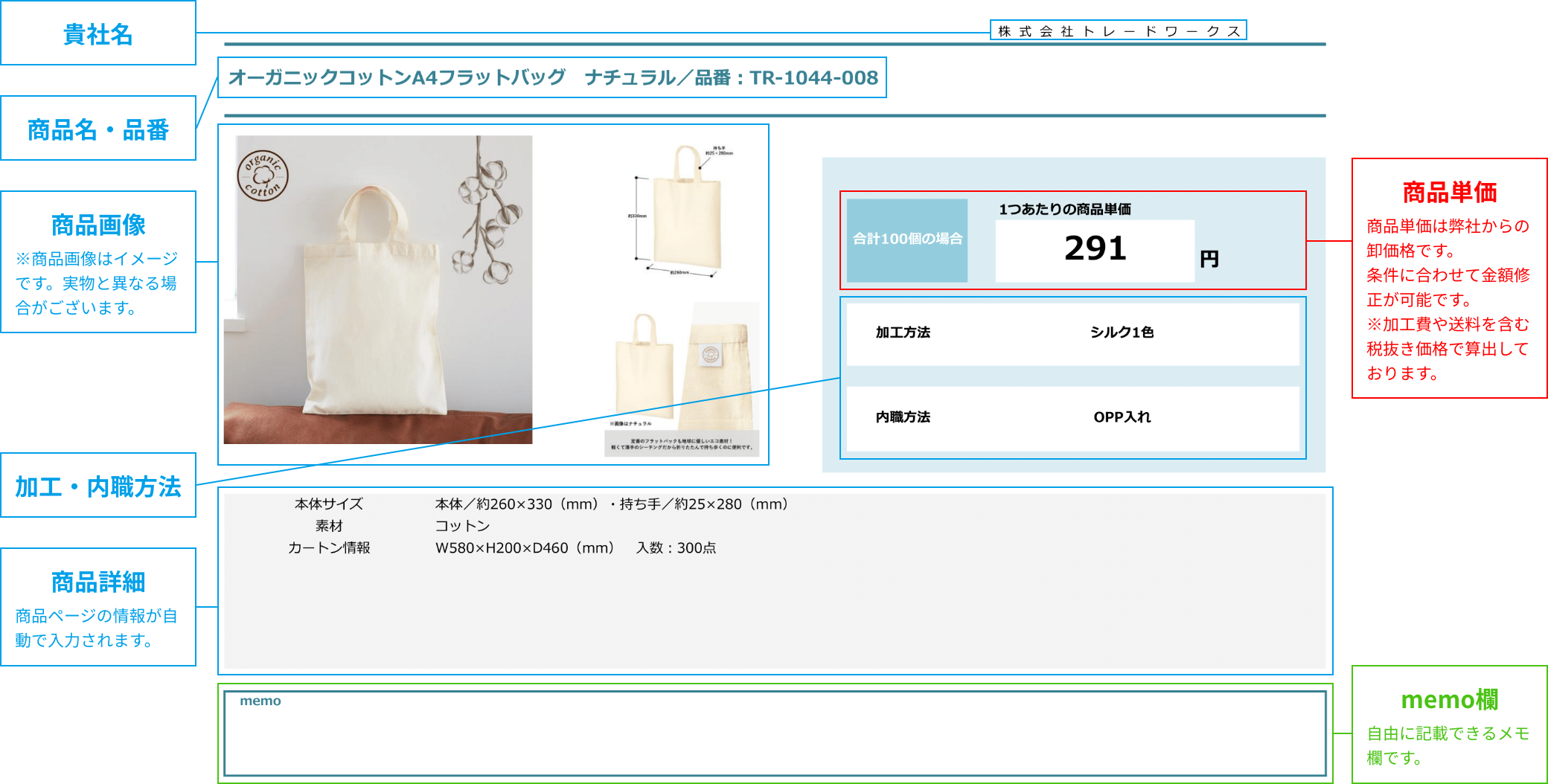
Task: Click the 商品画像 callout heading
Action: pyautogui.click(x=98, y=225)
